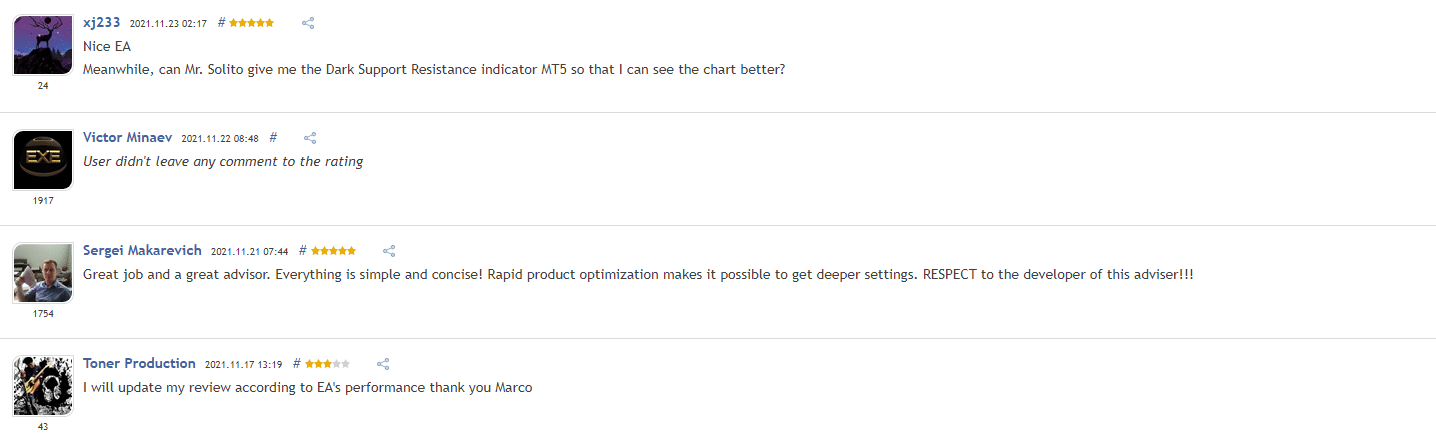Viewport: 1436px width, 444px height.
Task: Click the five-star rating on xj233's review
Action: [x=251, y=22]
